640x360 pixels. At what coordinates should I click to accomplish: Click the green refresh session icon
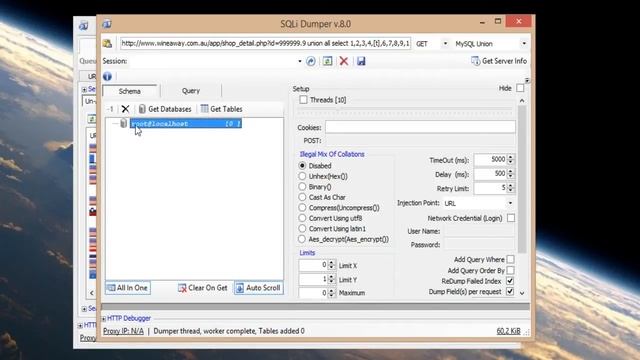327,61
